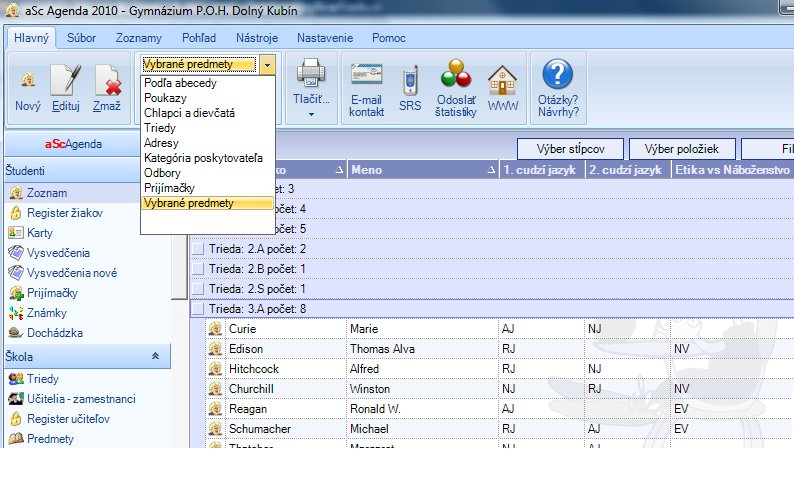Select the Schumacher Michael row
Screen dimensions: 794x477
coord(499,429)
